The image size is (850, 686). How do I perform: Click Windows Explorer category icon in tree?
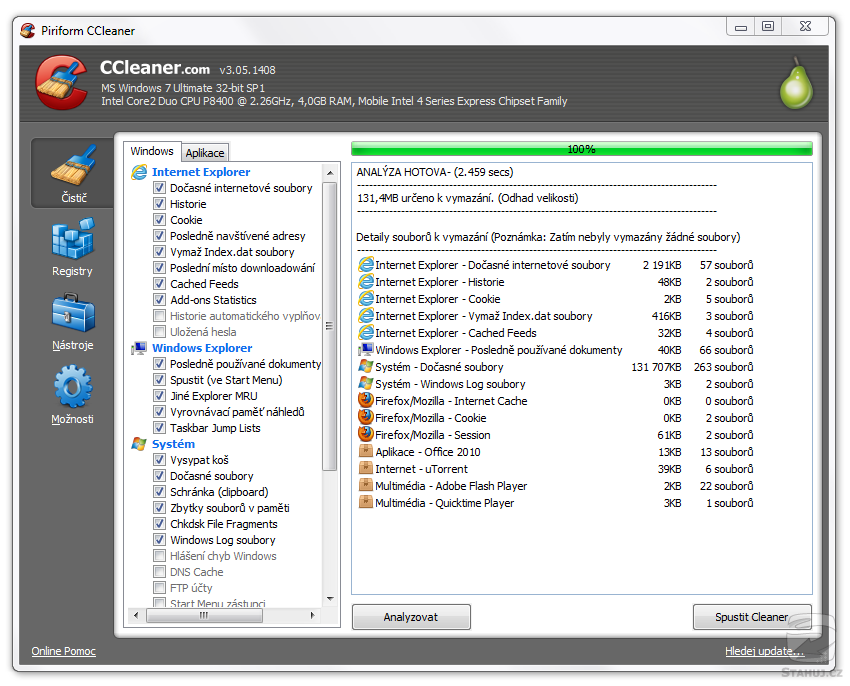tap(139, 348)
